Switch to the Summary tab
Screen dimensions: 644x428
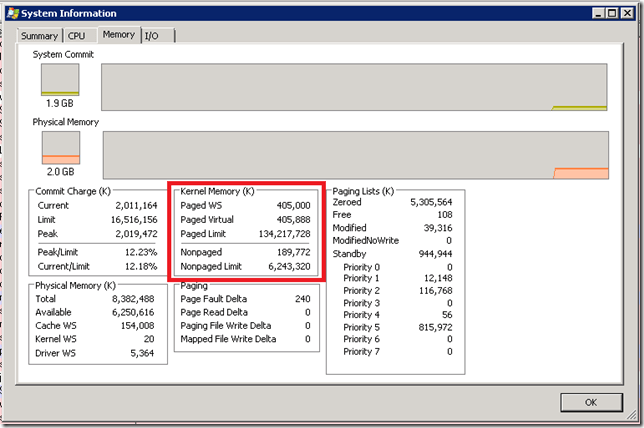(x=40, y=35)
